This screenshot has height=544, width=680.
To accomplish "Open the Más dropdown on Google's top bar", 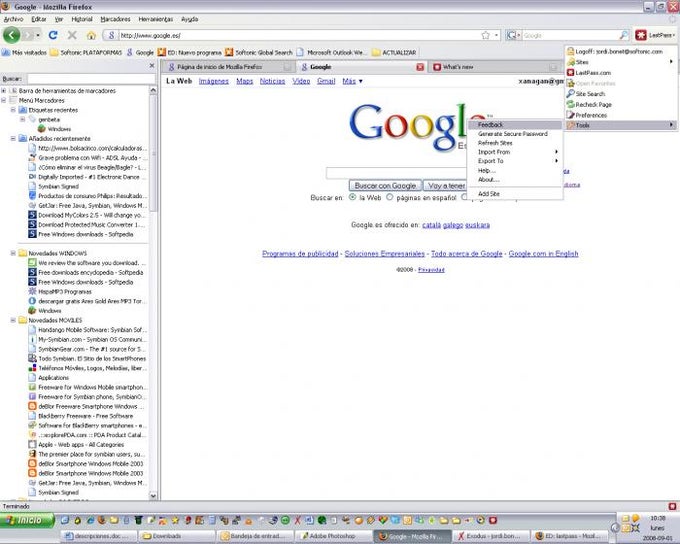I will click(352, 81).
